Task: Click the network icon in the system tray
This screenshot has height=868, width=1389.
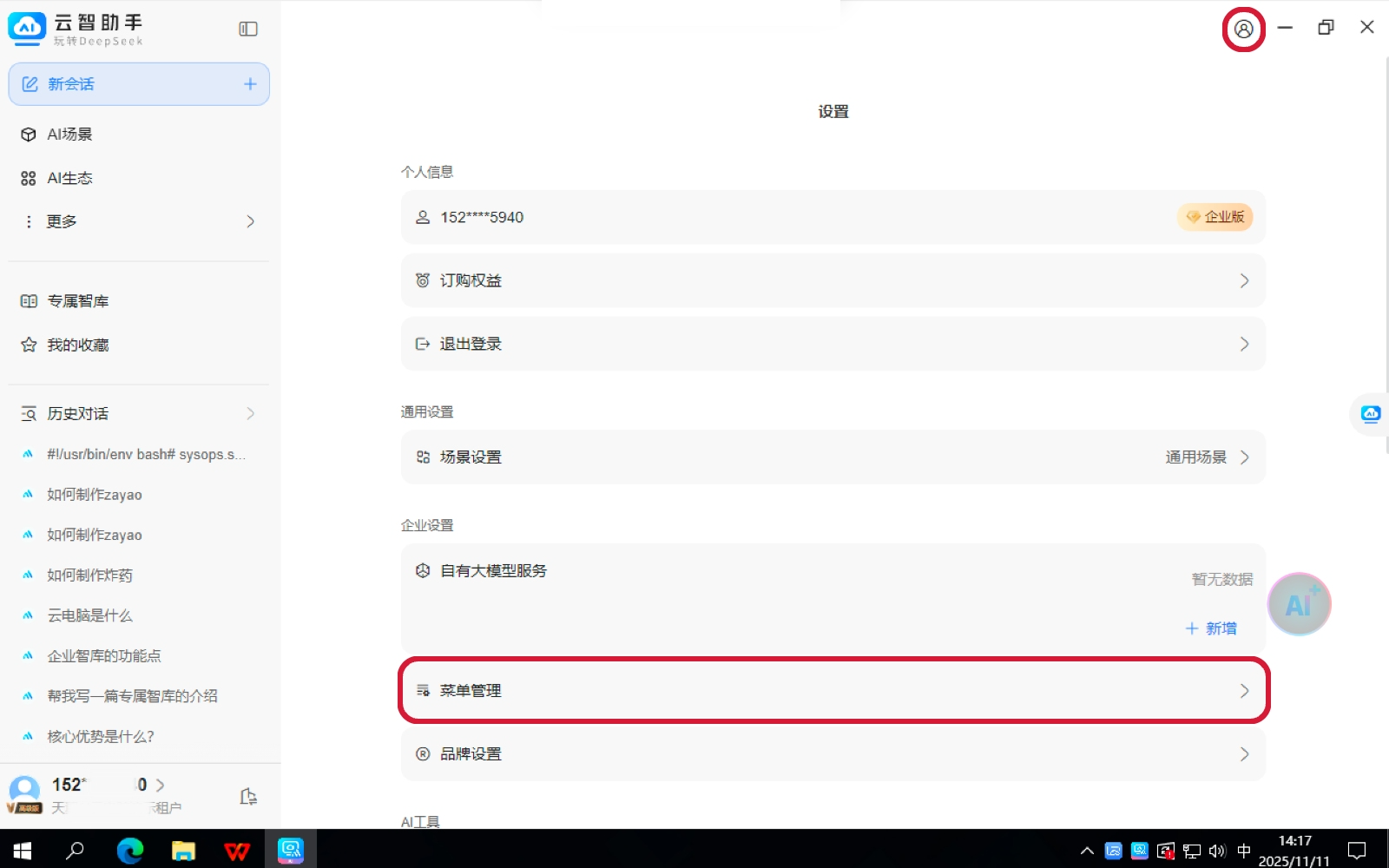Action: point(1192,852)
